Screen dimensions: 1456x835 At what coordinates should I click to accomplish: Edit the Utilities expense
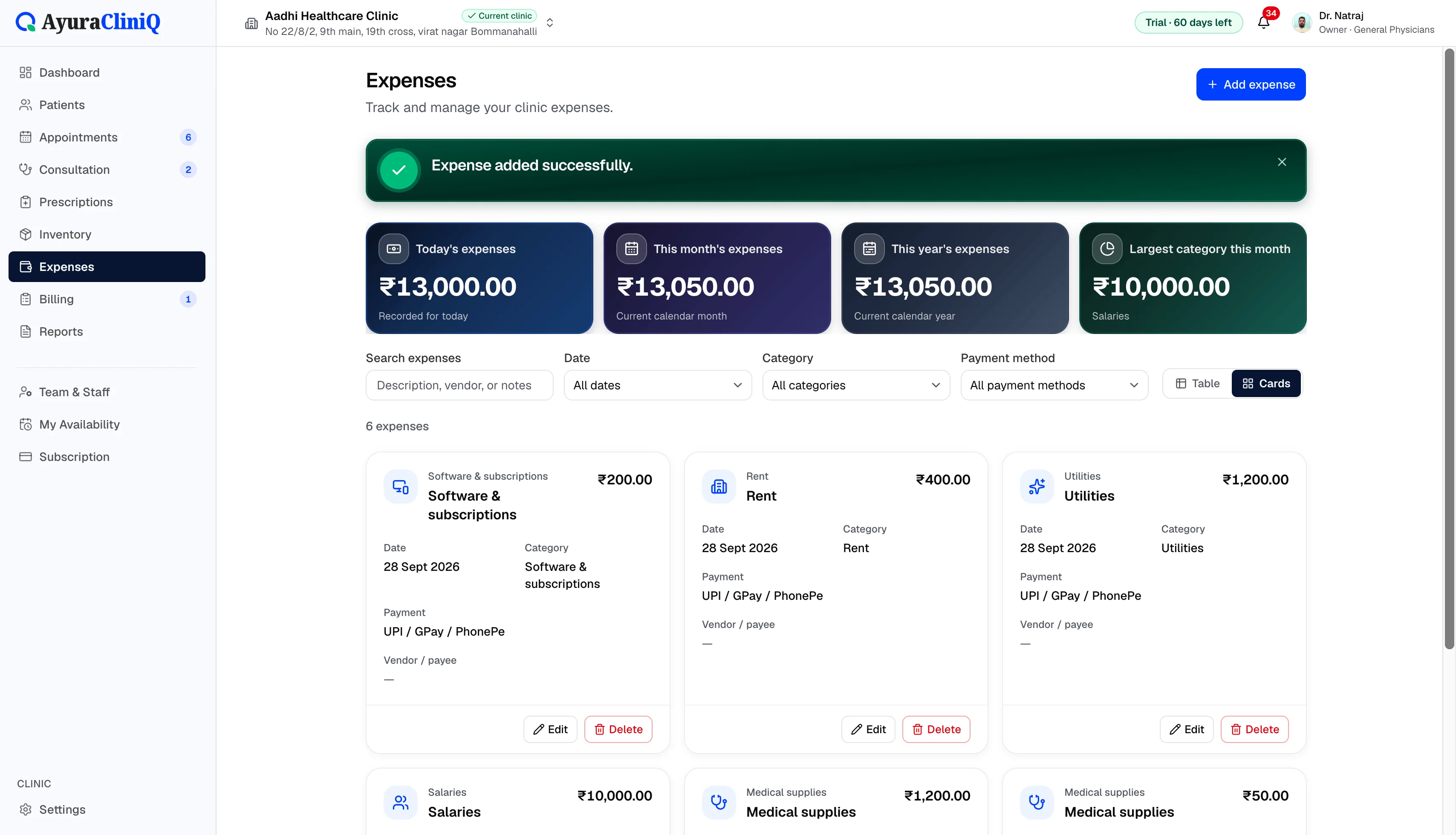(1186, 729)
